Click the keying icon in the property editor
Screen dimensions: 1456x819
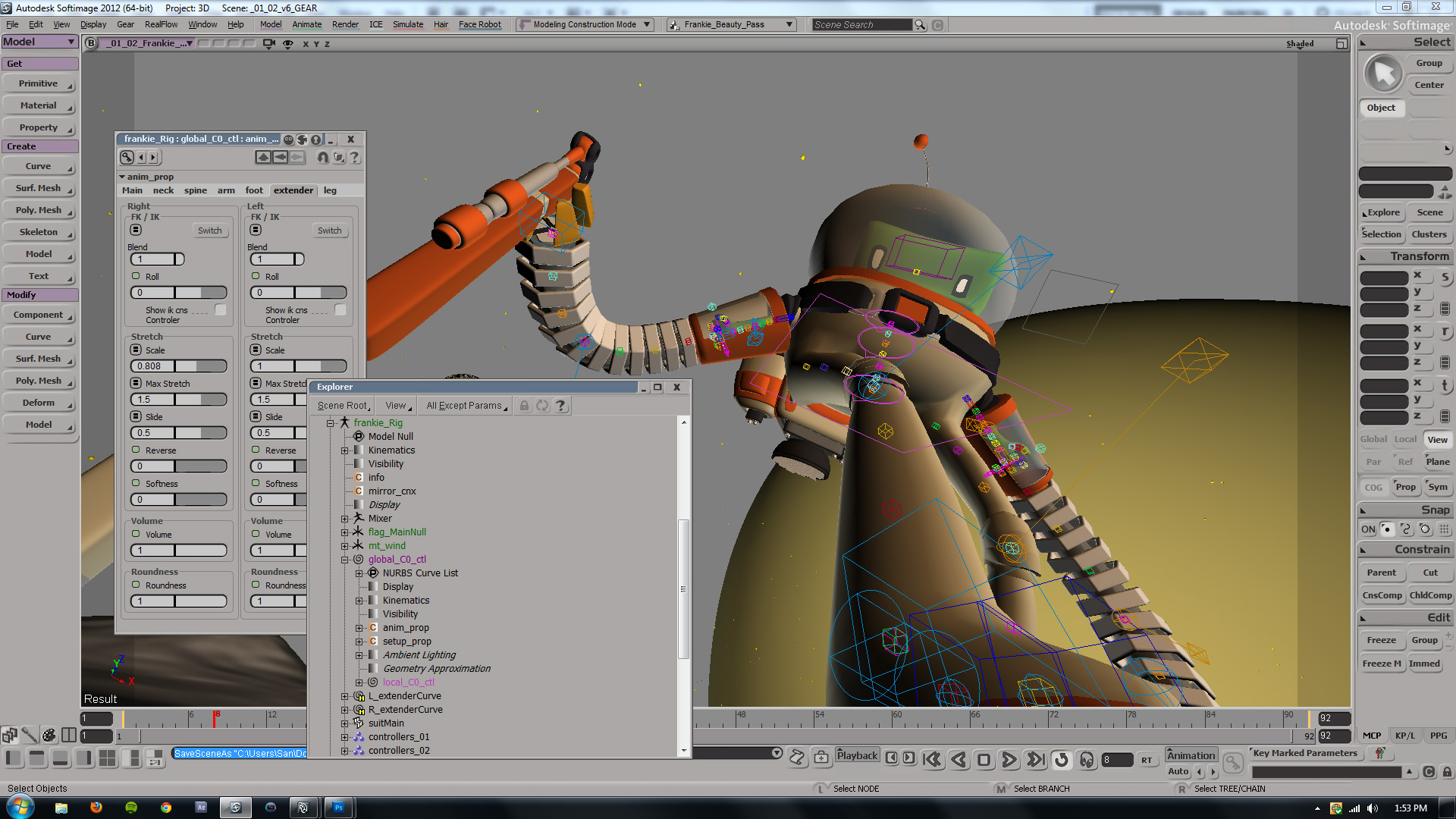pos(127,157)
